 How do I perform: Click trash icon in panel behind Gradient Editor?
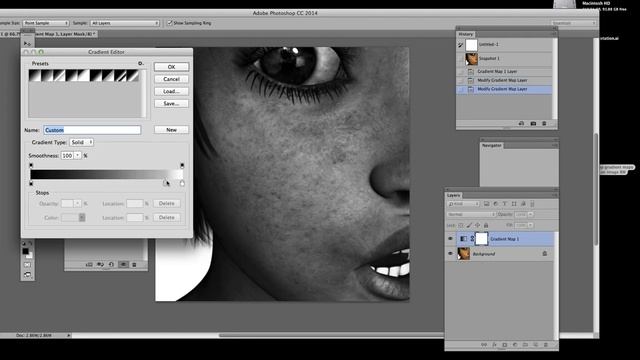click(x=134, y=265)
